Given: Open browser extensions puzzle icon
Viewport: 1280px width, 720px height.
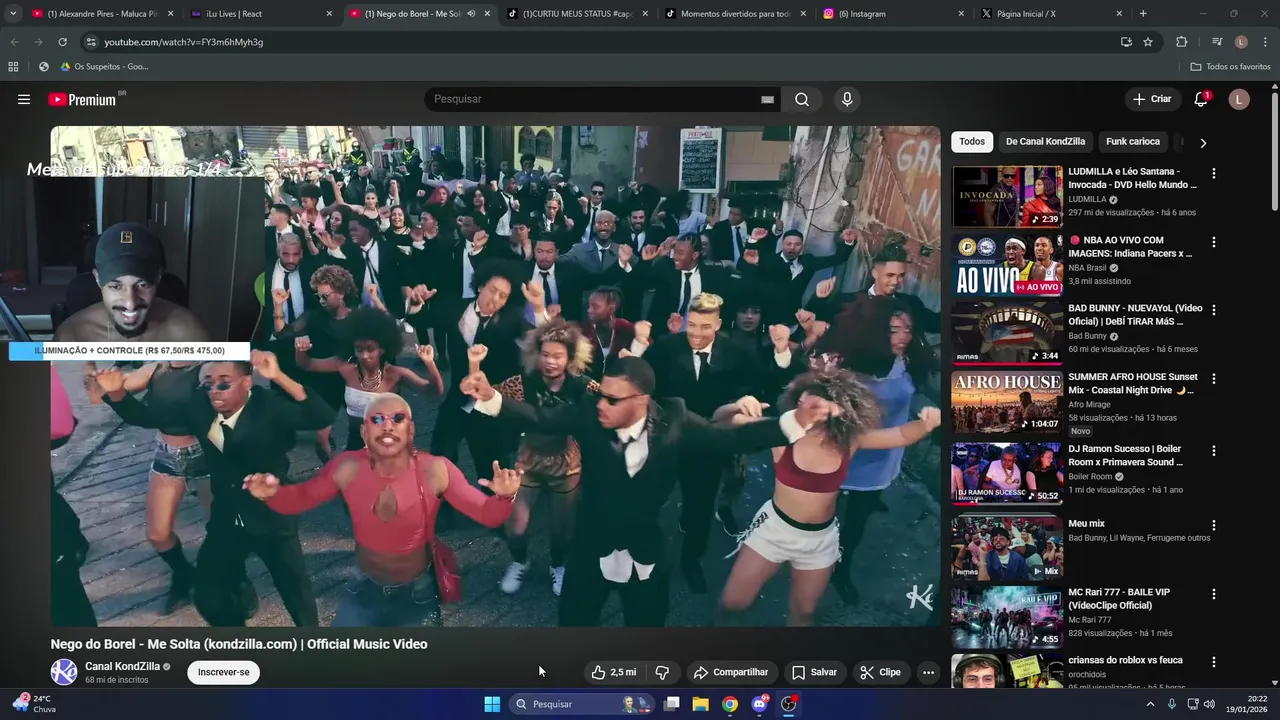Looking at the screenshot, I should pos(1181,42).
